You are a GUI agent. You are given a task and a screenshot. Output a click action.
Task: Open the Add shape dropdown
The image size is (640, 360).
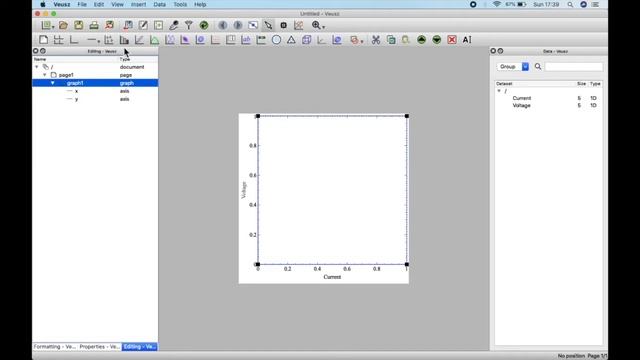coord(356,40)
